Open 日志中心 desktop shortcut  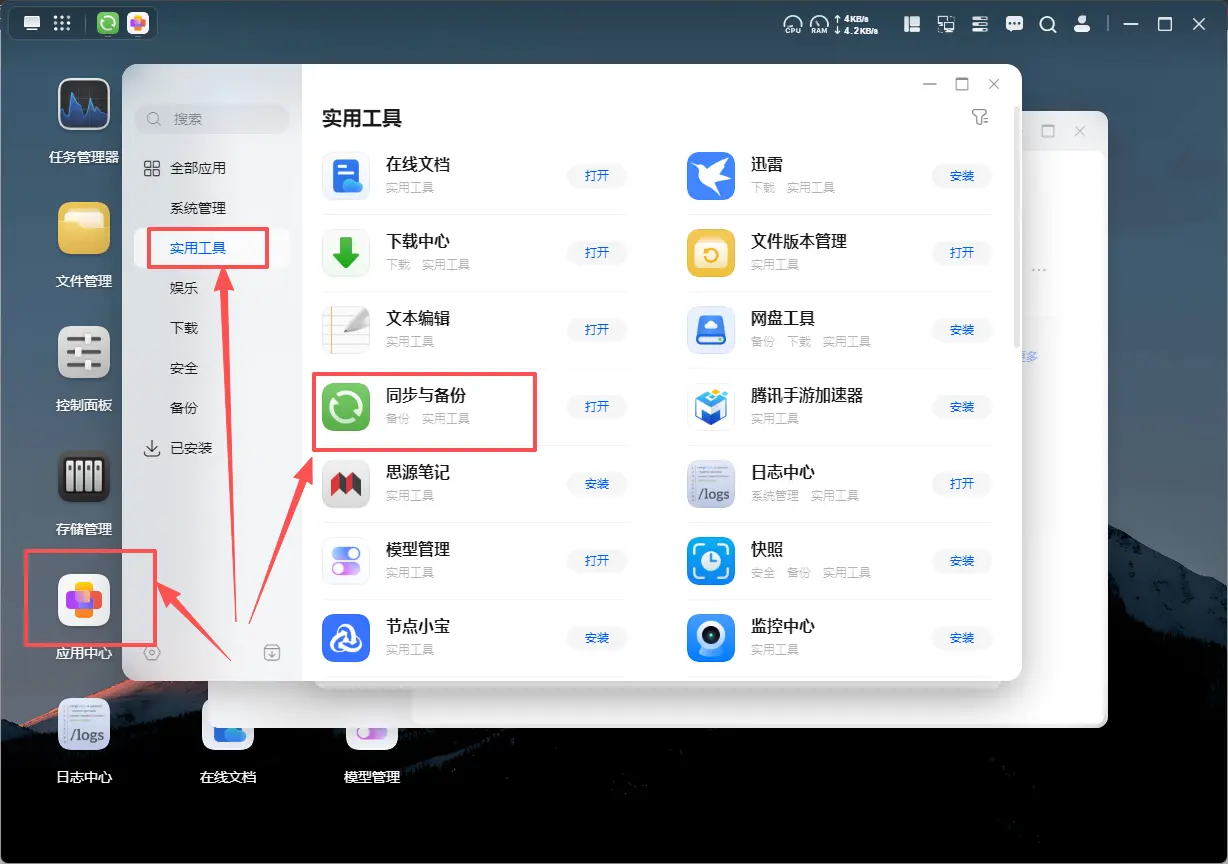coord(84,724)
